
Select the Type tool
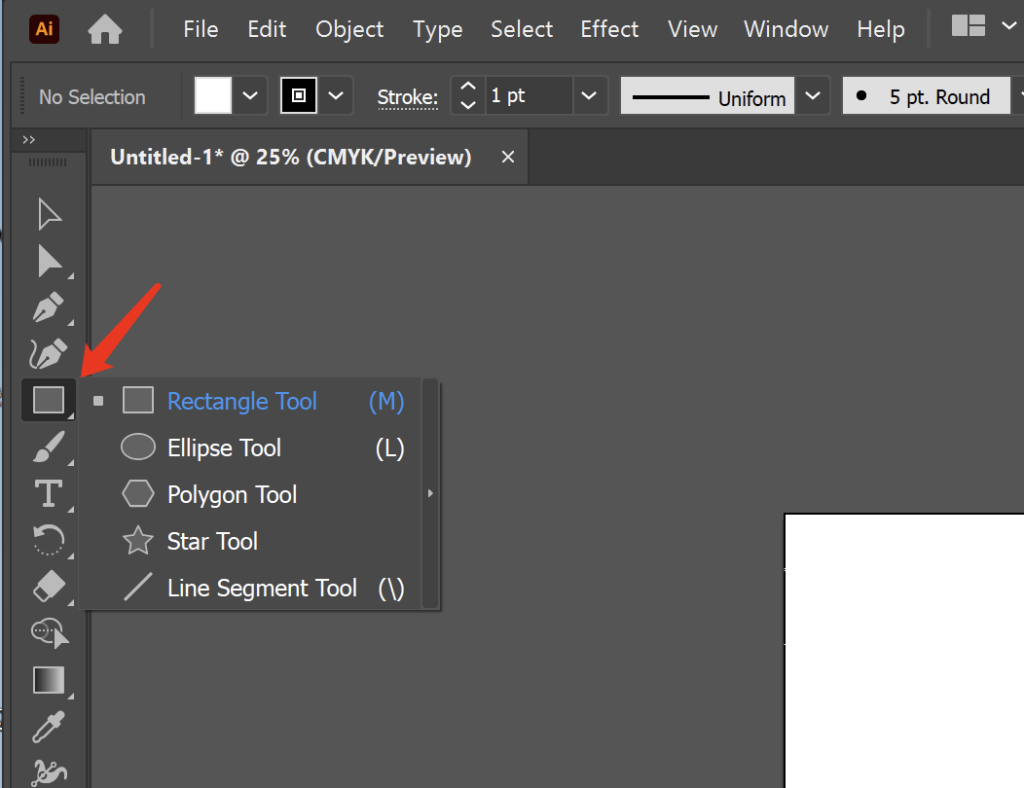(x=49, y=493)
